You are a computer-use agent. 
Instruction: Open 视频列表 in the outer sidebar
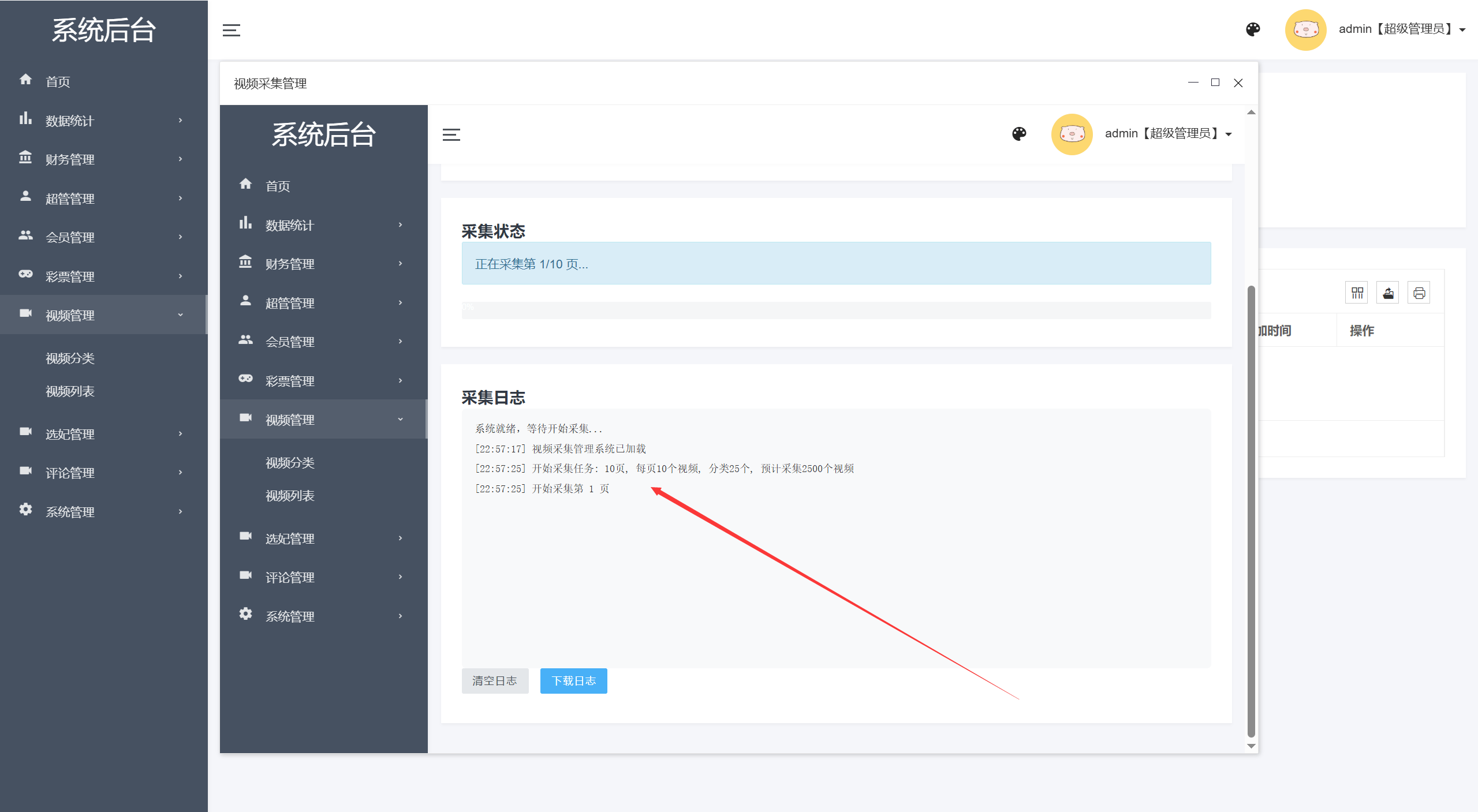(x=70, y=391)
